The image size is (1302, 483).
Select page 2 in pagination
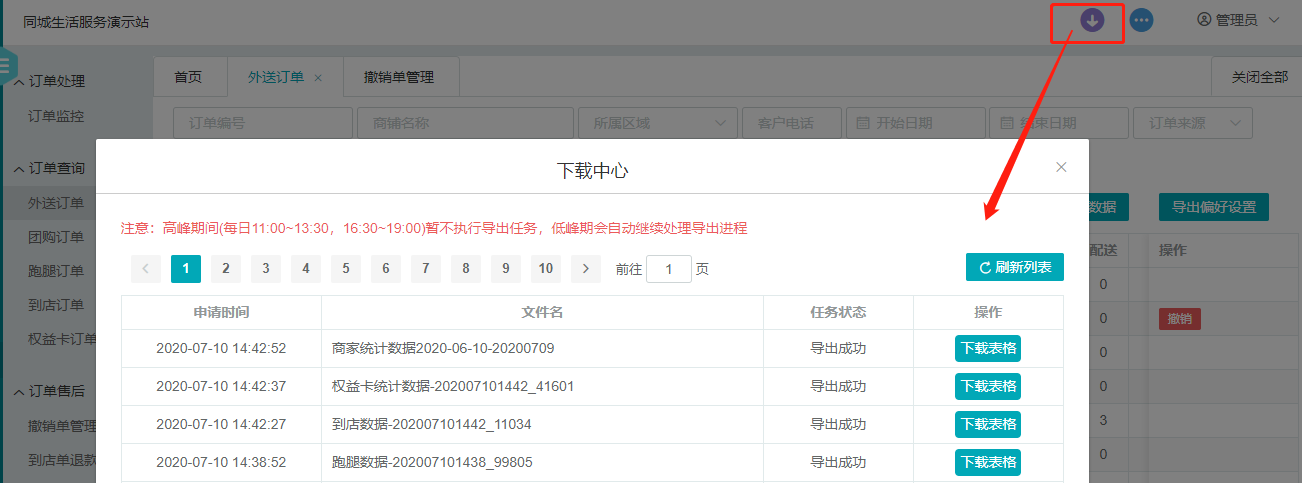[x=226, y=268]
